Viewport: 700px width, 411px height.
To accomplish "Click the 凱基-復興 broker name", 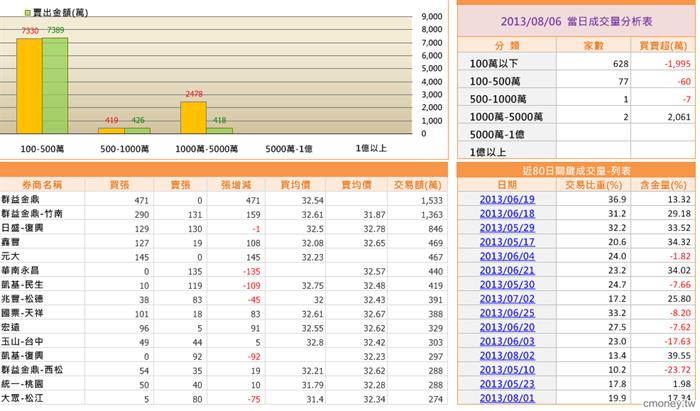I will pos(22,356).
